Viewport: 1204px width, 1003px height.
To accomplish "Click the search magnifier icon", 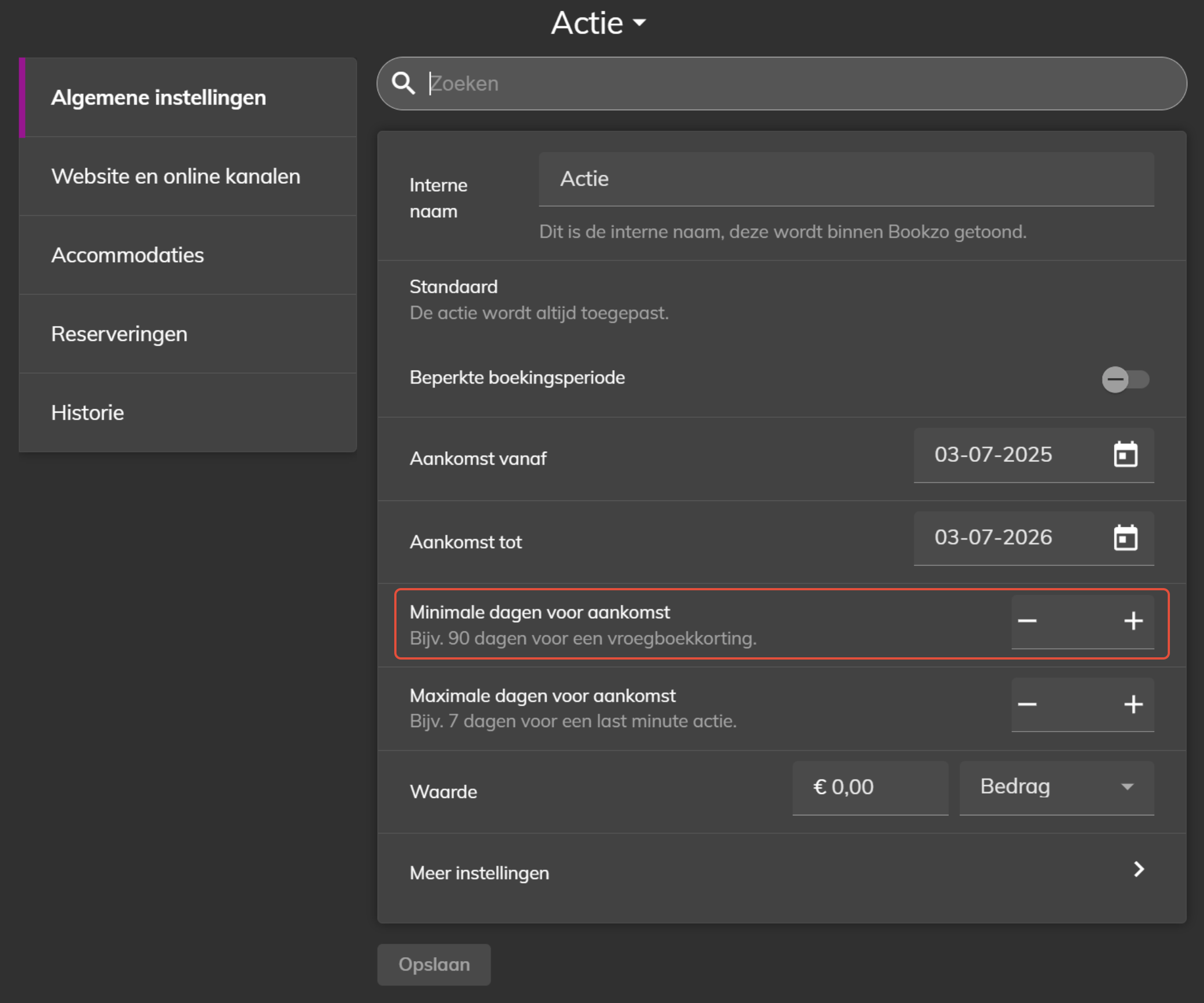I will [403, 83].
